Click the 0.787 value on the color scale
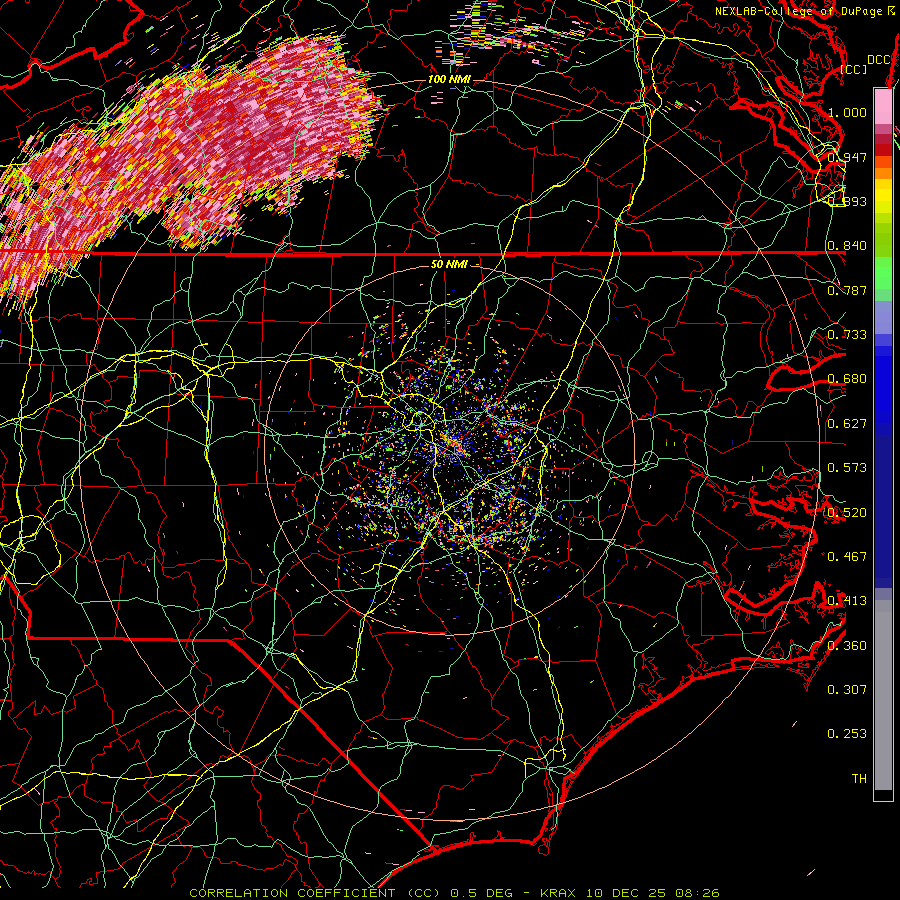900x900 pixels. click(847, 290)
